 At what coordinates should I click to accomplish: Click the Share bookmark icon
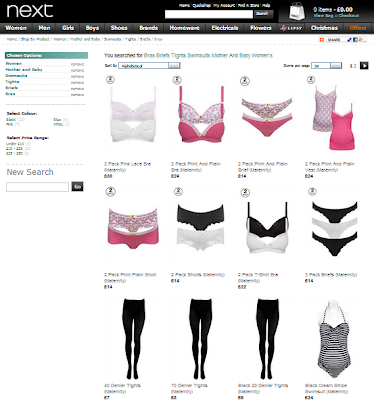322,40
